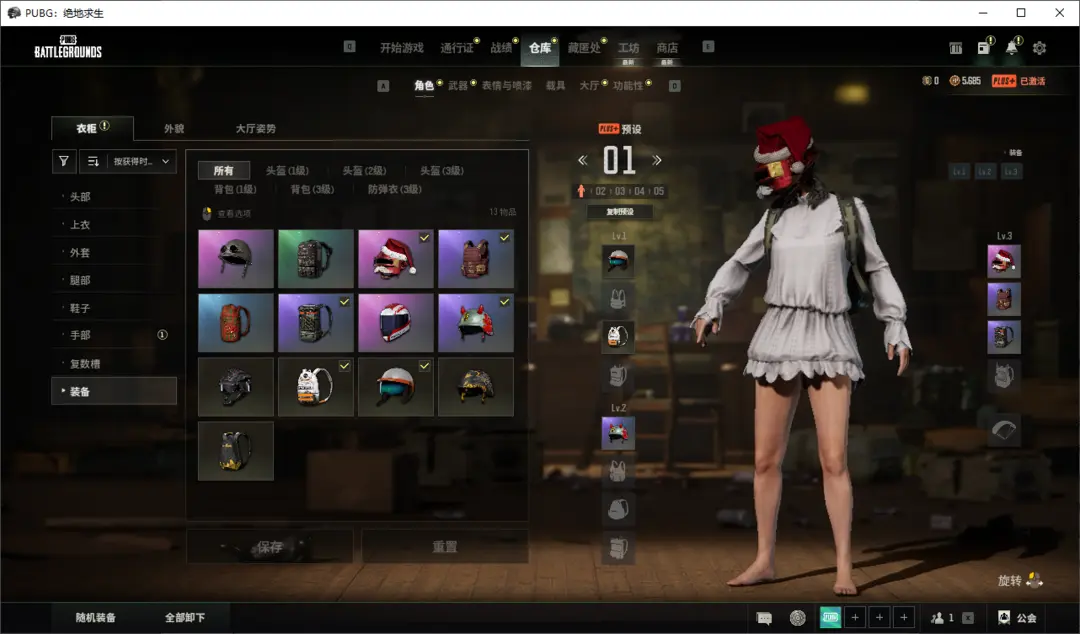Uncheck the white cartoon backpack item
The image size is (1080, 634).
click(315, 387)
